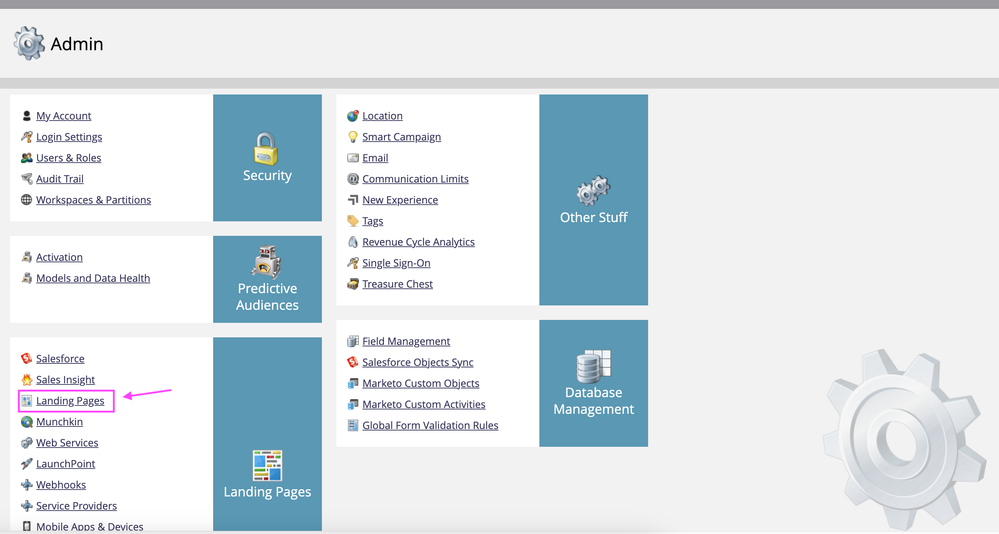999x534 pixels.
Task: Click the Login Settings keys icon
Action: (26, 137)
